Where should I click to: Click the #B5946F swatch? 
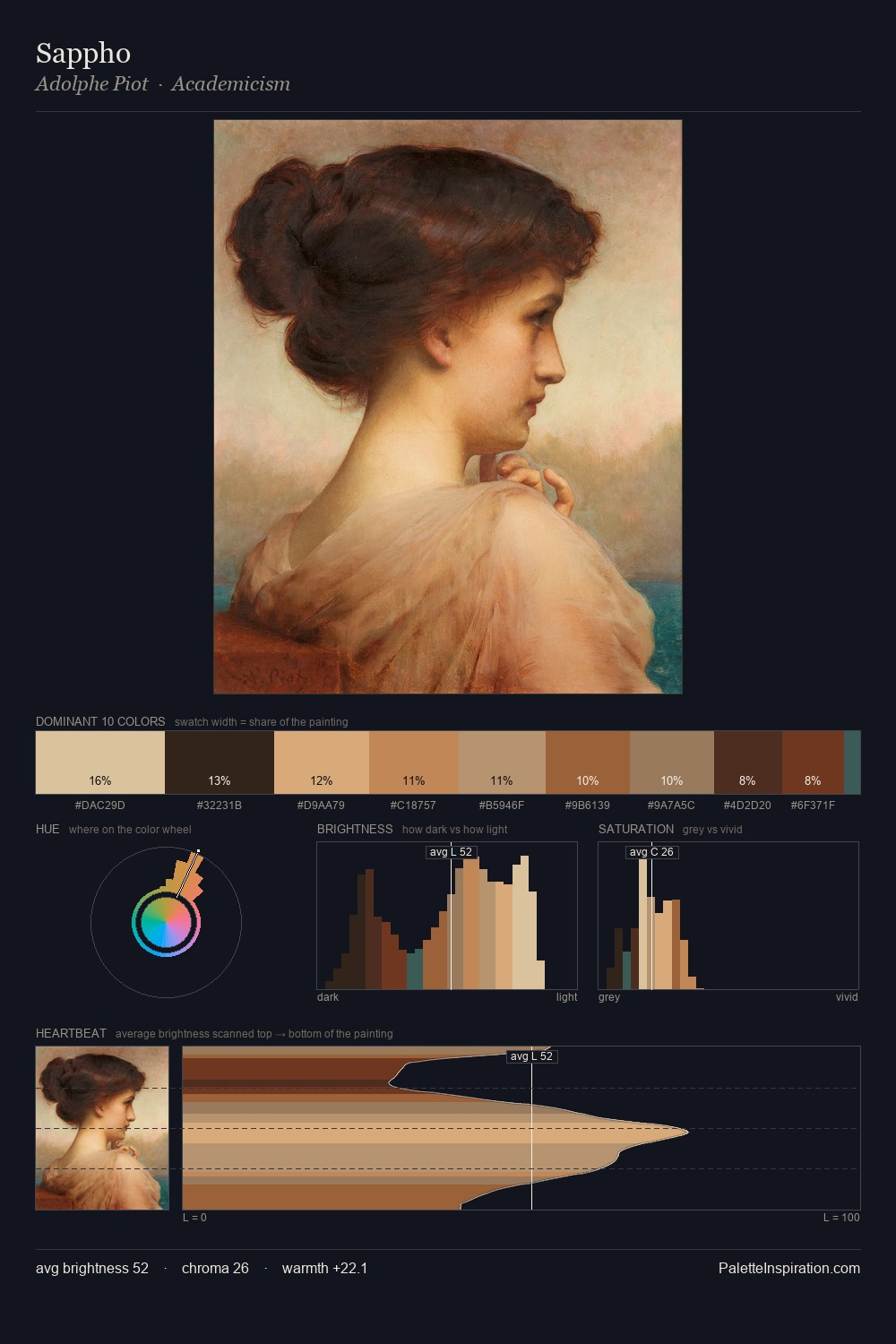[x=502, y=762]
